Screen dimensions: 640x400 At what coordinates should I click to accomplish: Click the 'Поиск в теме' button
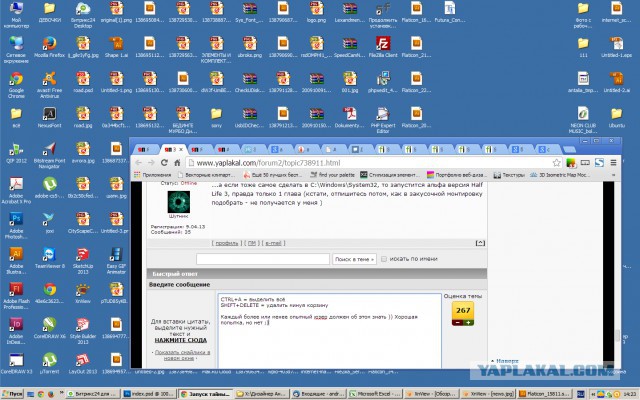click(354, 259)
